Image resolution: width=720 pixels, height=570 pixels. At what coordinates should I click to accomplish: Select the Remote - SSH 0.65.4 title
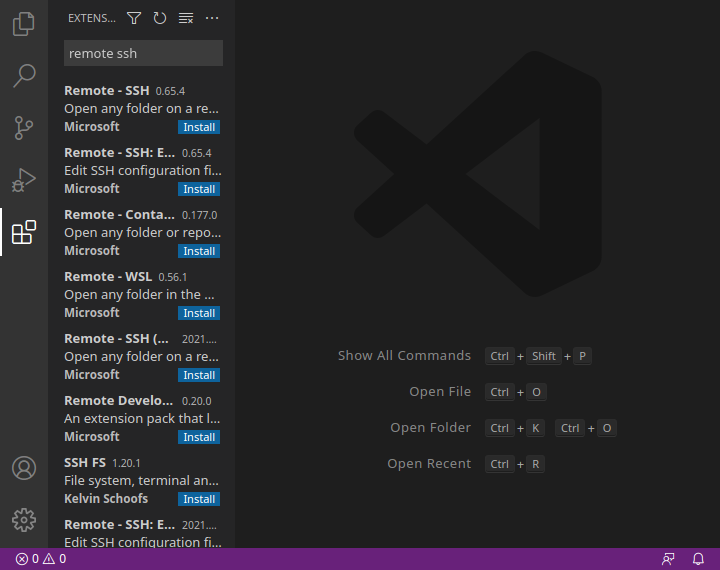click(x=107, y=90)
